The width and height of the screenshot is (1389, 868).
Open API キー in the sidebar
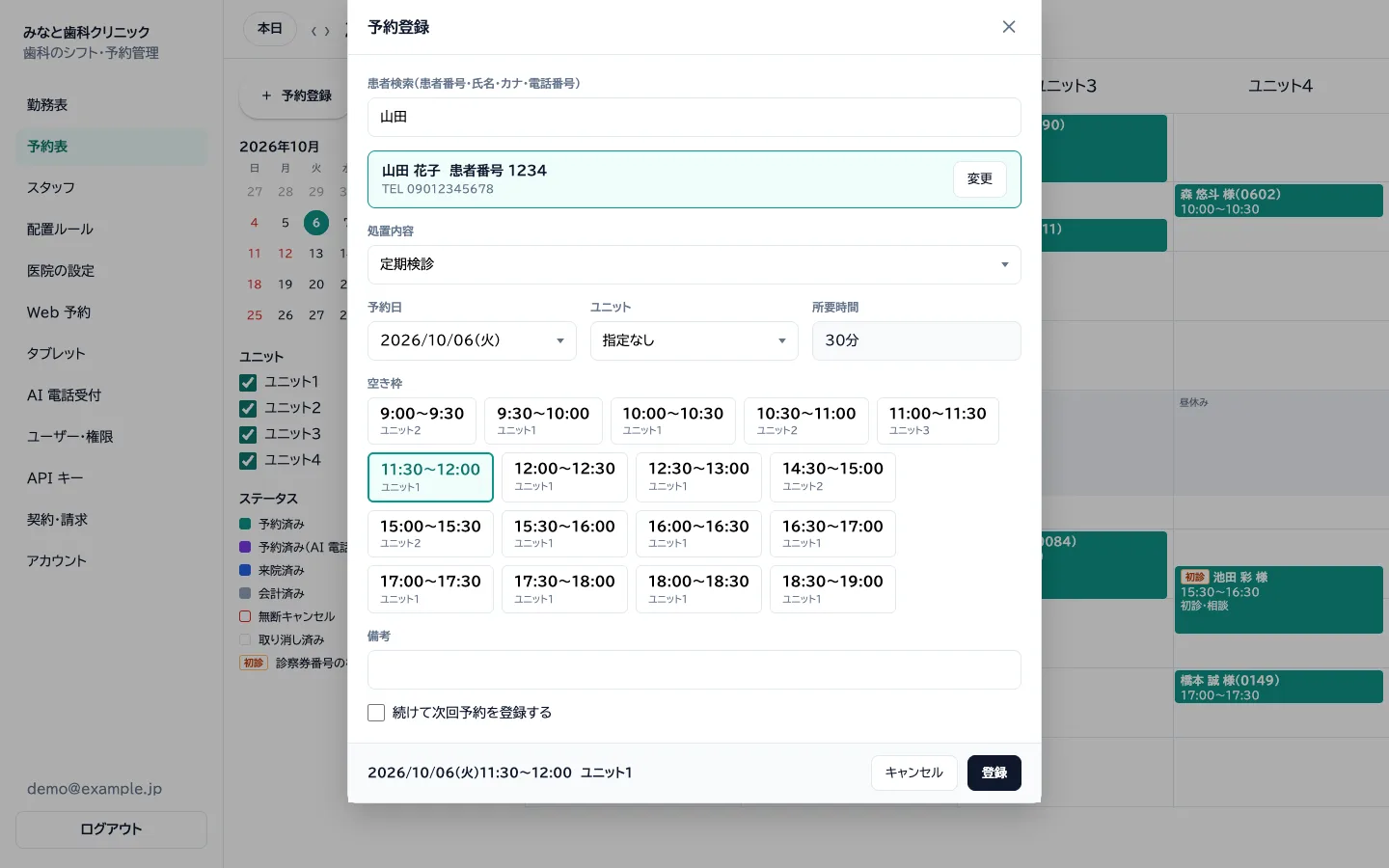tap(111, 478)
